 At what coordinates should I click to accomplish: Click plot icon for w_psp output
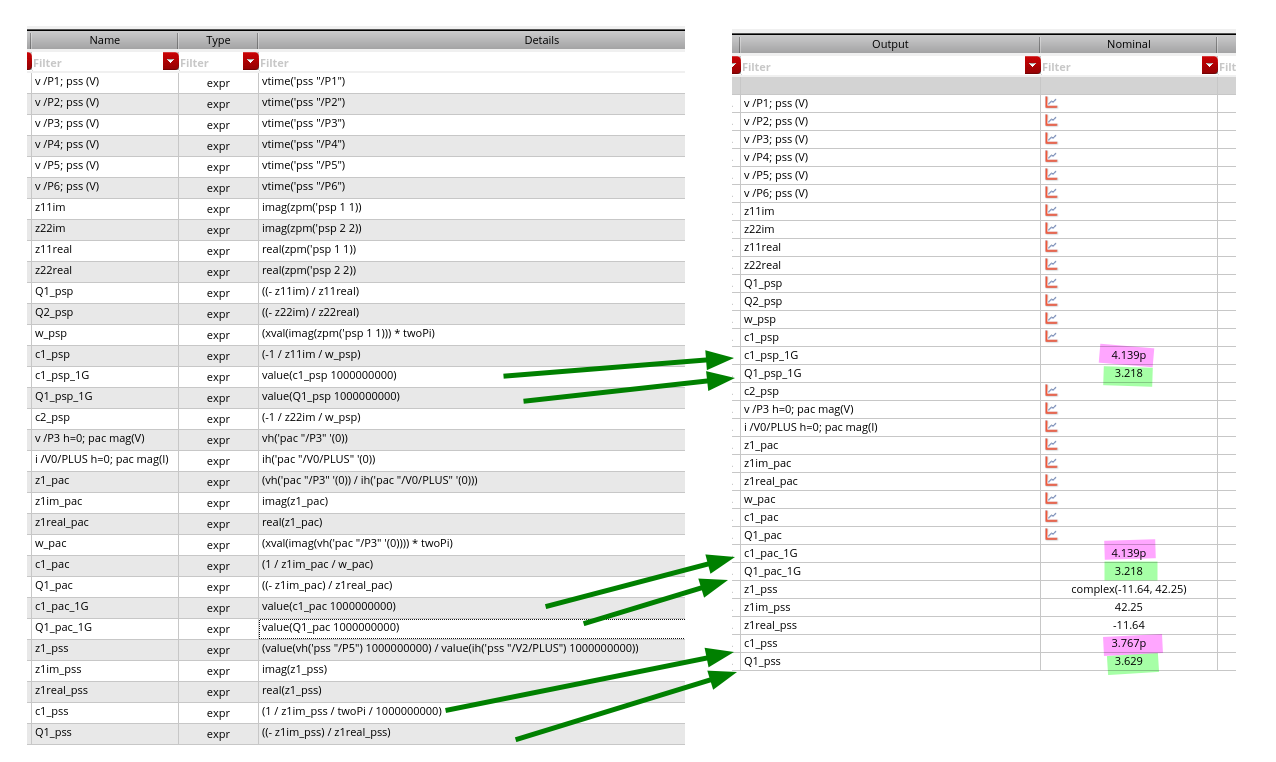1051,319
